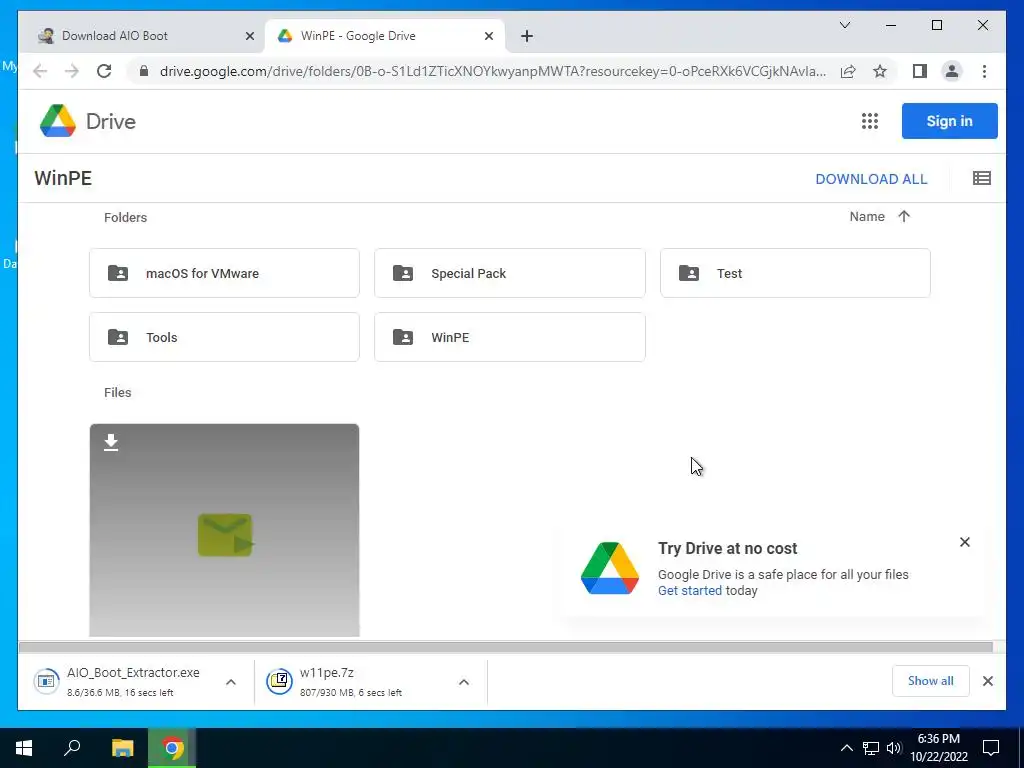Screen dimensions: 1024x768
Task: Reload the page
Action: coord(104,71)
